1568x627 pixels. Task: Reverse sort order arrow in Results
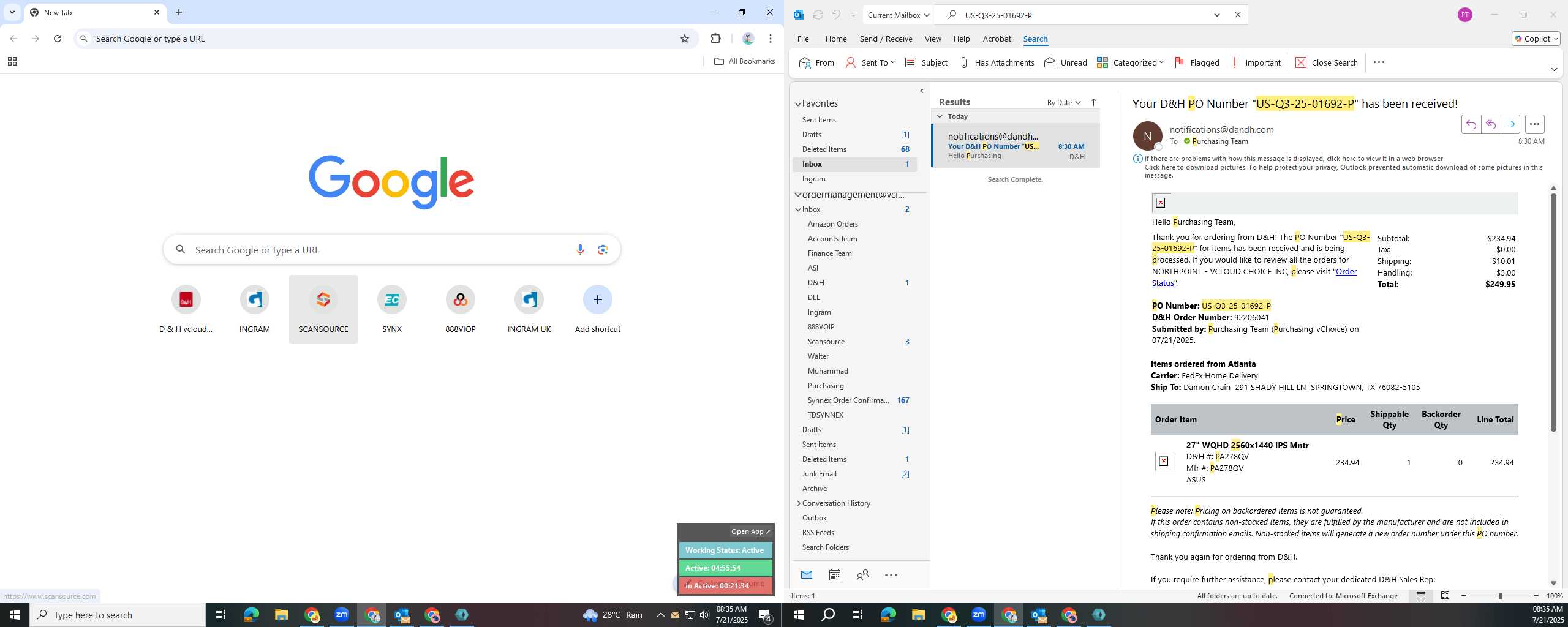[x=1093, y=102]
